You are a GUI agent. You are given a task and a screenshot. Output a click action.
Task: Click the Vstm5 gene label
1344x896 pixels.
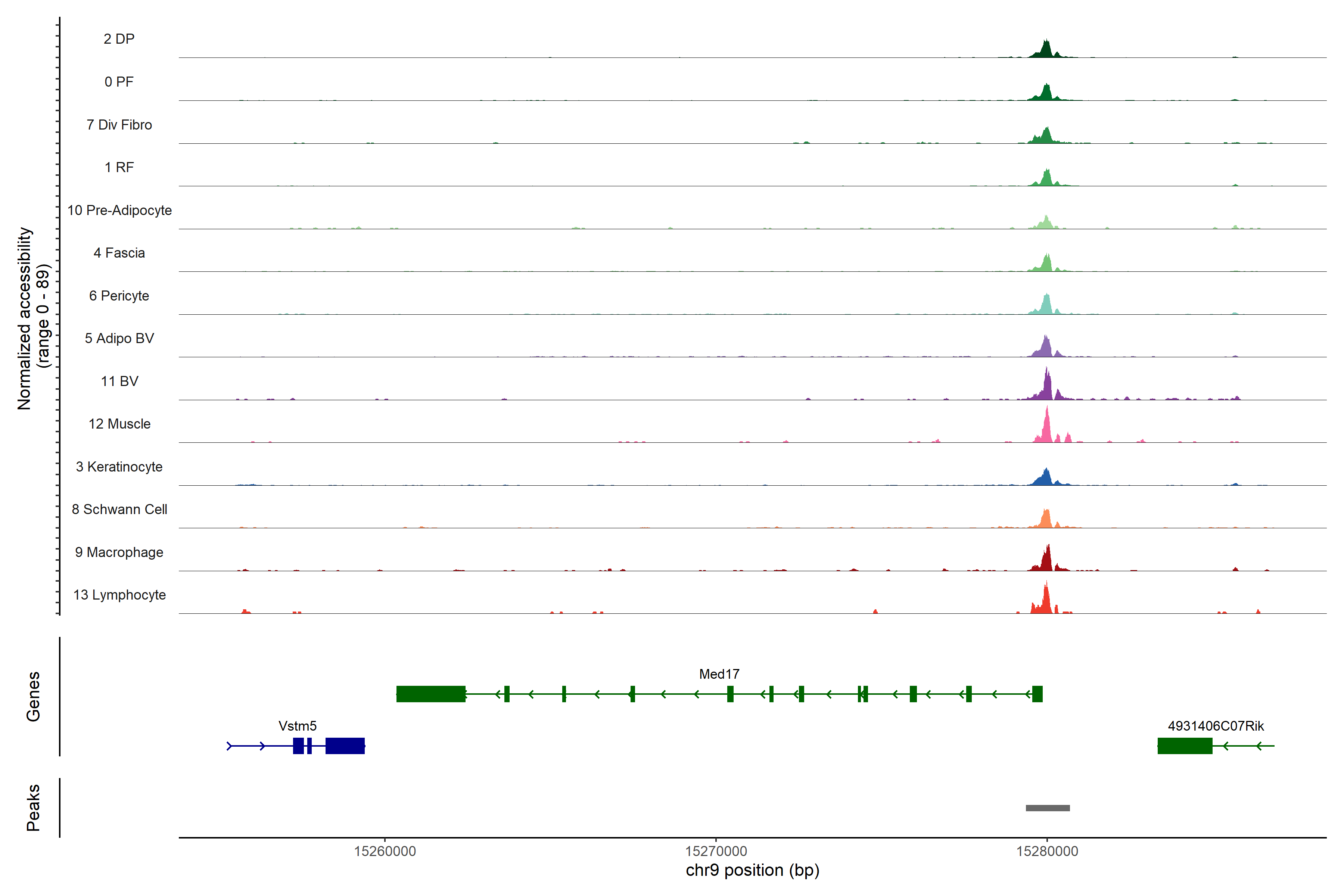coord(297,726)
